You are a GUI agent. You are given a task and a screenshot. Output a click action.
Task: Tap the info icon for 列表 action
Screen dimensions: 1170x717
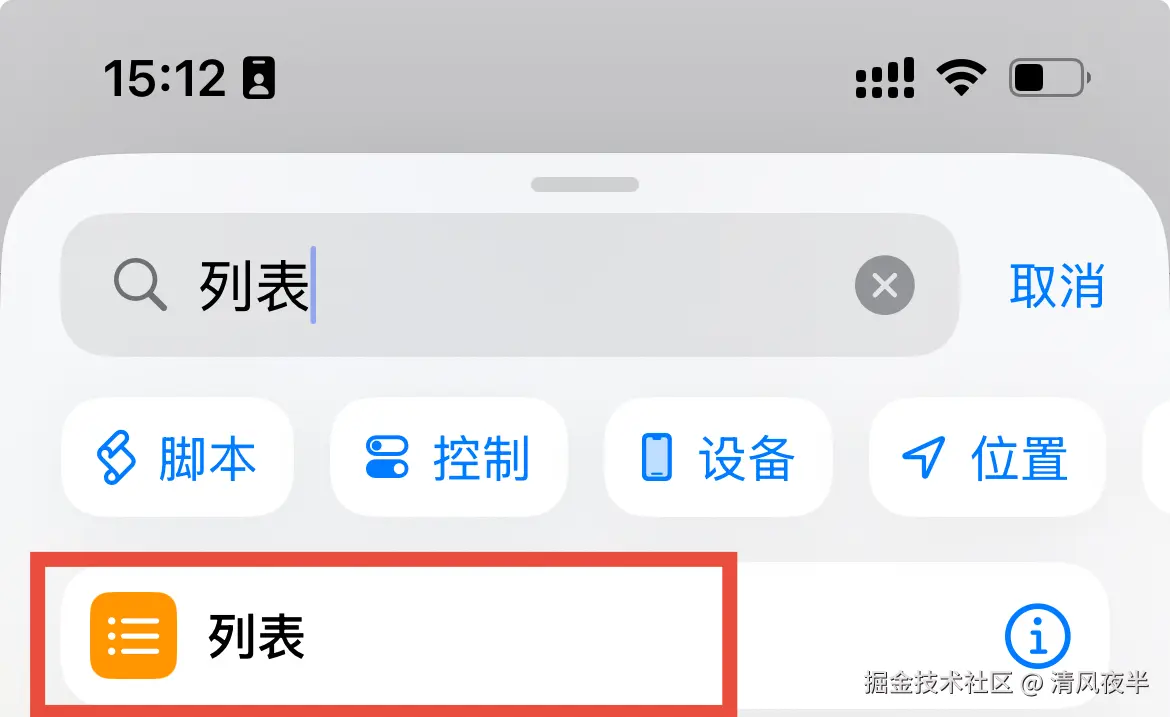pyautogui.click(x=1037, y=636)
